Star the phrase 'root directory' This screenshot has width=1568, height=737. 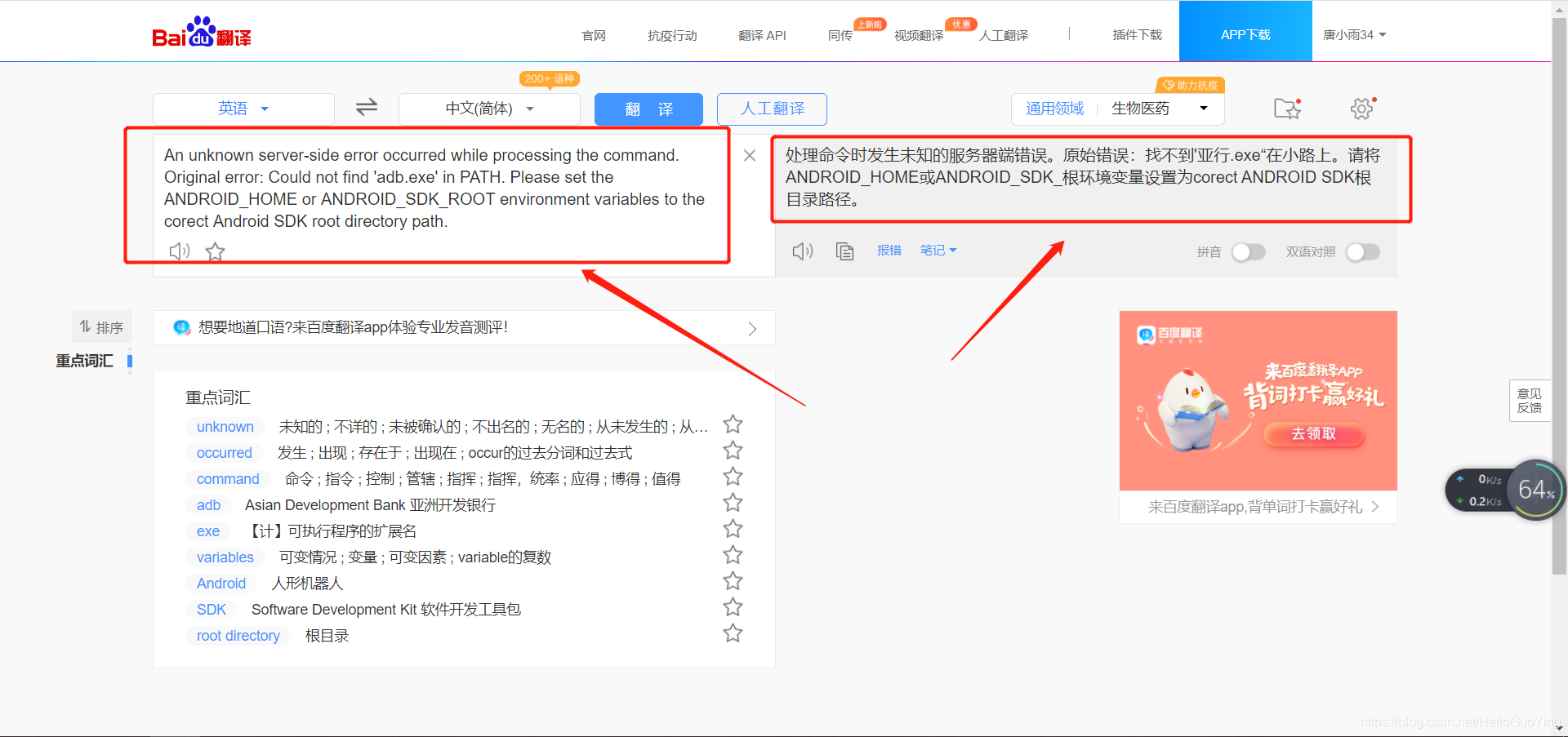pyautogui.click(x=733, y=633)
